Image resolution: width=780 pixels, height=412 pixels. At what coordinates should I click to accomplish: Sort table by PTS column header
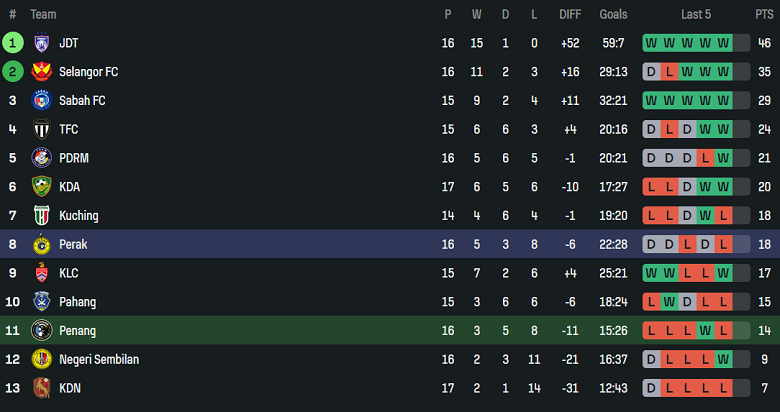pyautogui.click(x=764, y=14)
